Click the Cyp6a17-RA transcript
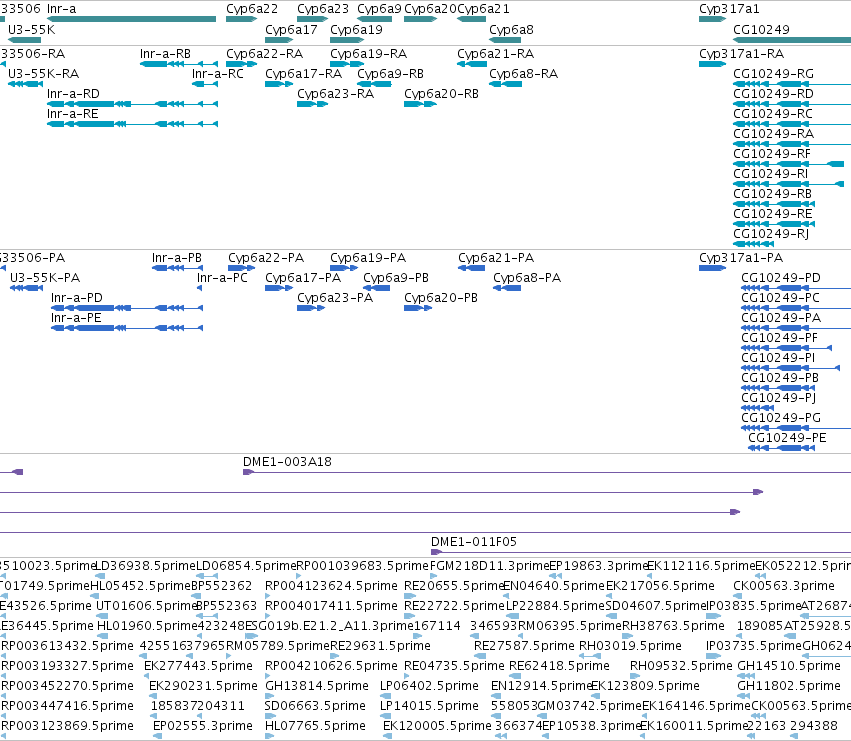Screen dimensions: 851x741 (x=279, y=84)
